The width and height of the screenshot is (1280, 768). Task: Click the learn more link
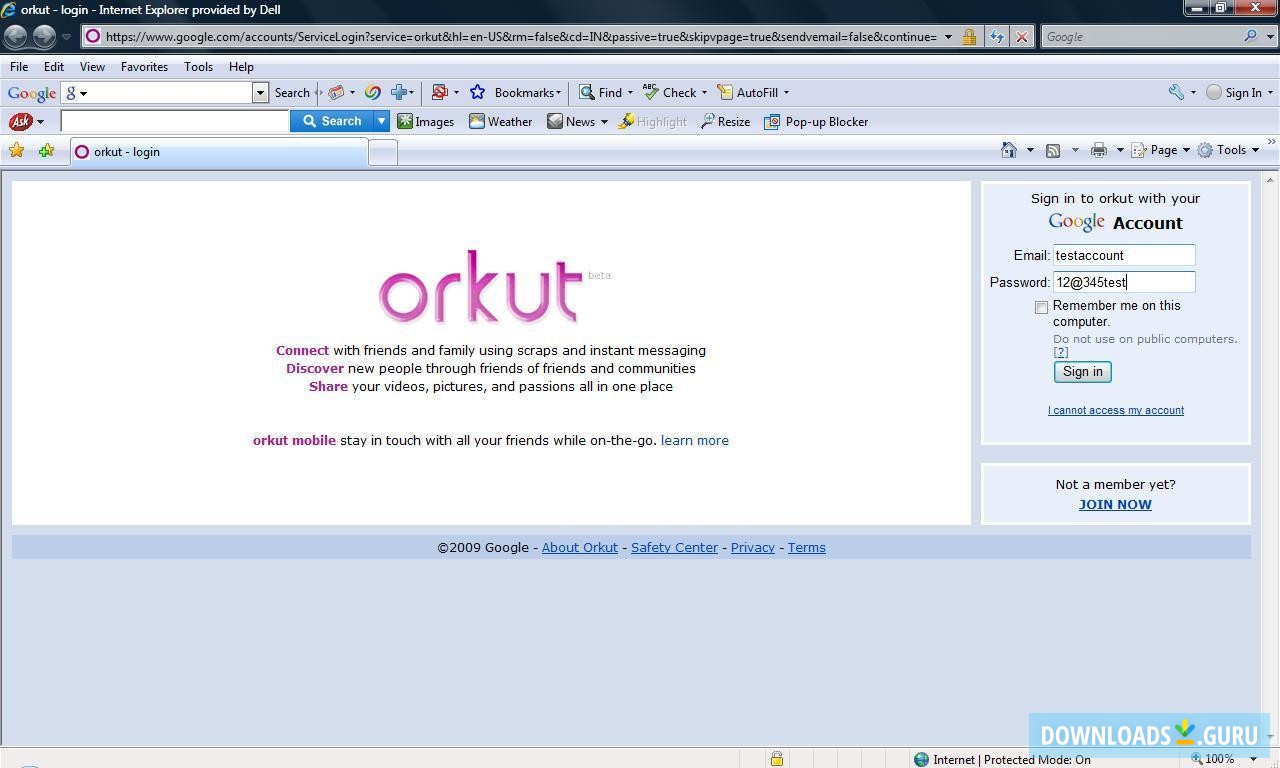695,440
